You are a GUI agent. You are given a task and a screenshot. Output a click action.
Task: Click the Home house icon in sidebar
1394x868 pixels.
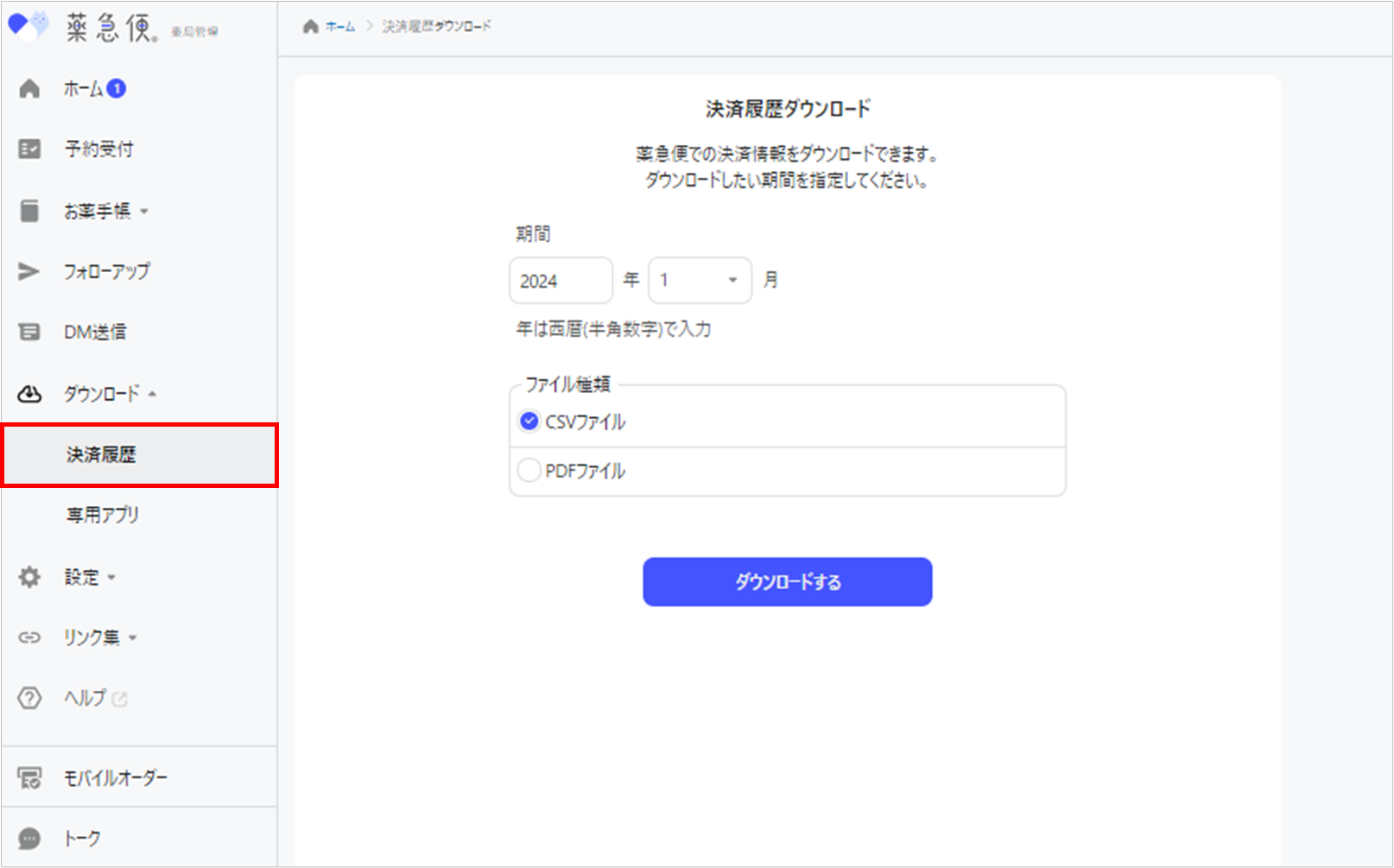29,89
